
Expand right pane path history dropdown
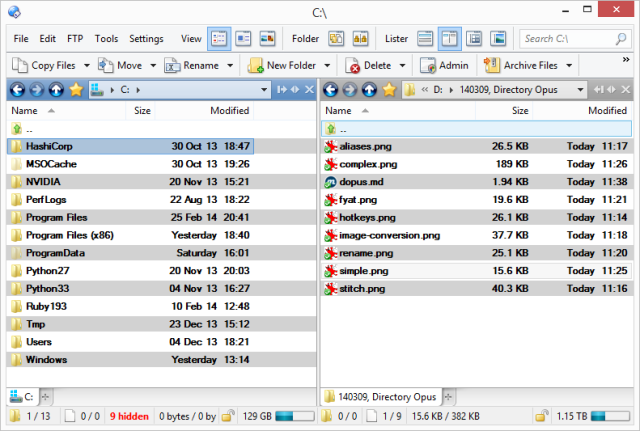point(580,90)
